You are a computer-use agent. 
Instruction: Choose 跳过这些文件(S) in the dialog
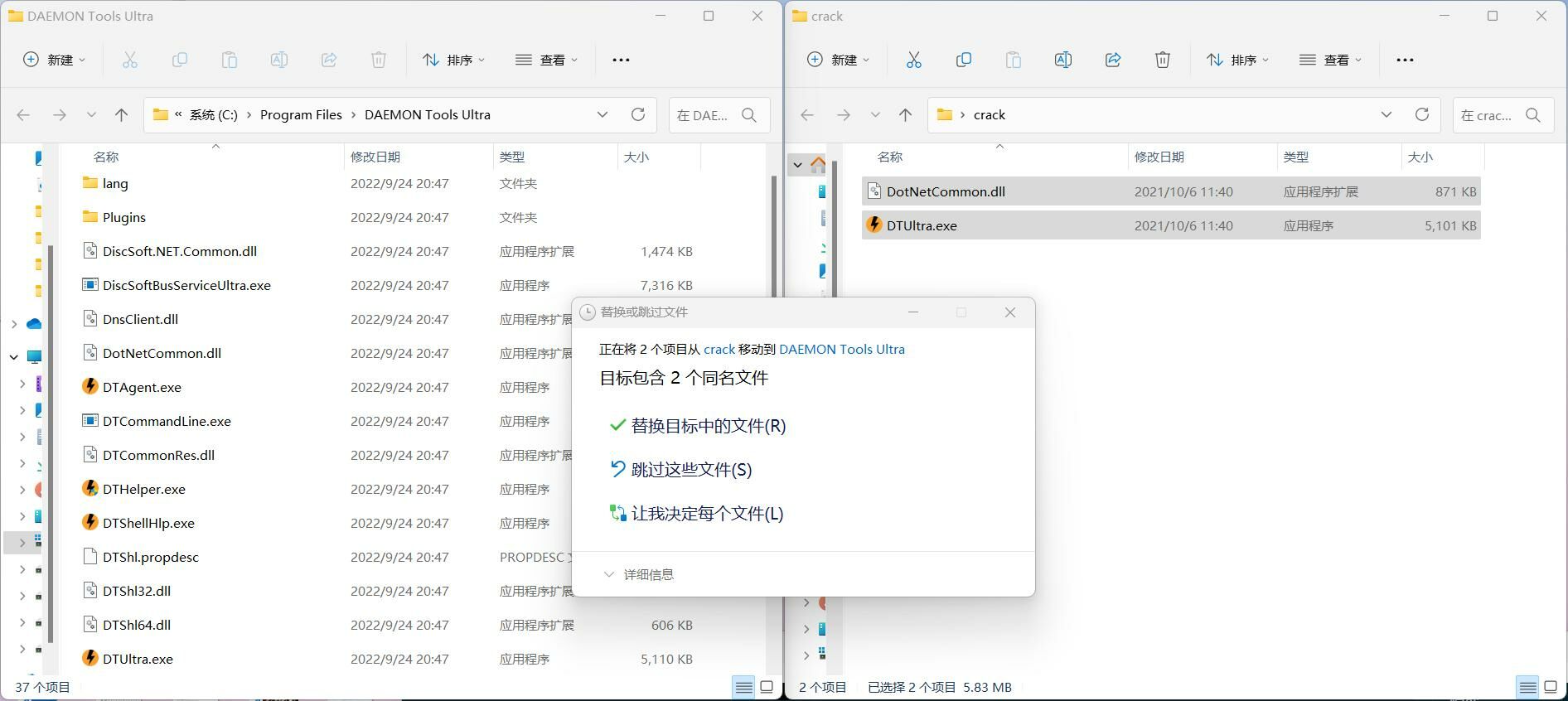[691, 470]
